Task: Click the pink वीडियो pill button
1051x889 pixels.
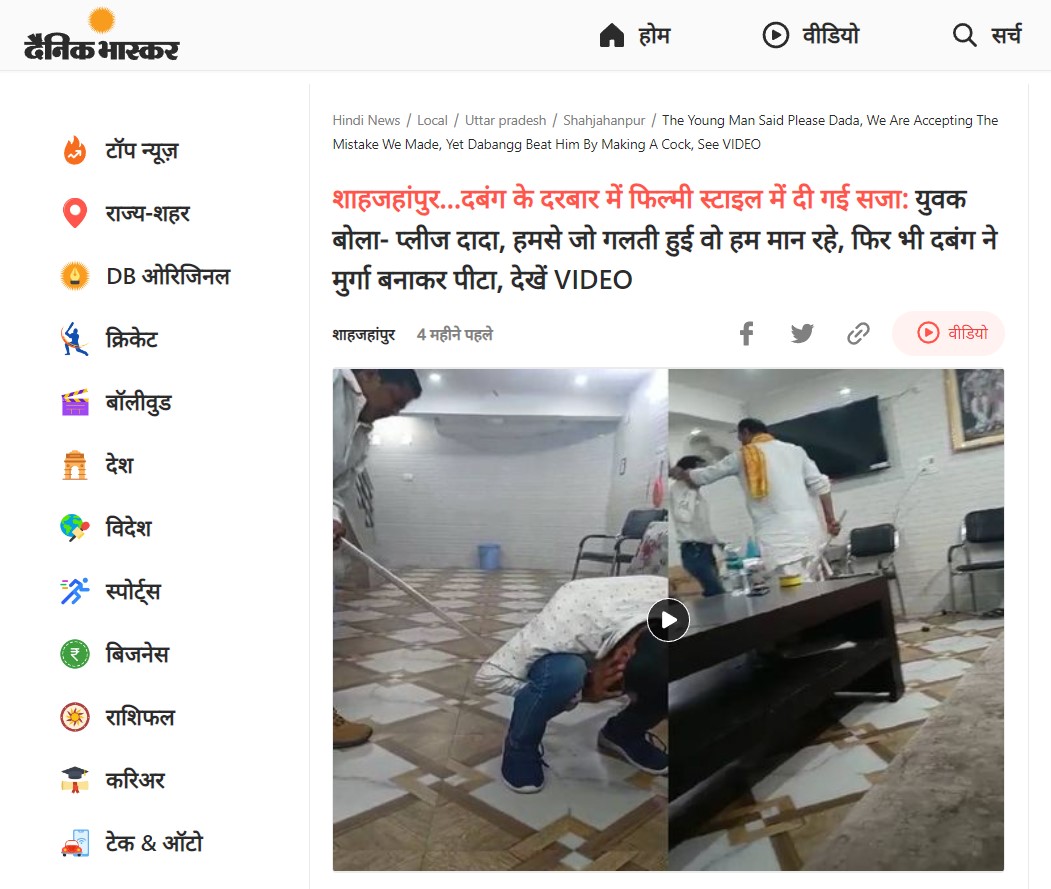Action: pyautogui.click(x=948, y=333)
